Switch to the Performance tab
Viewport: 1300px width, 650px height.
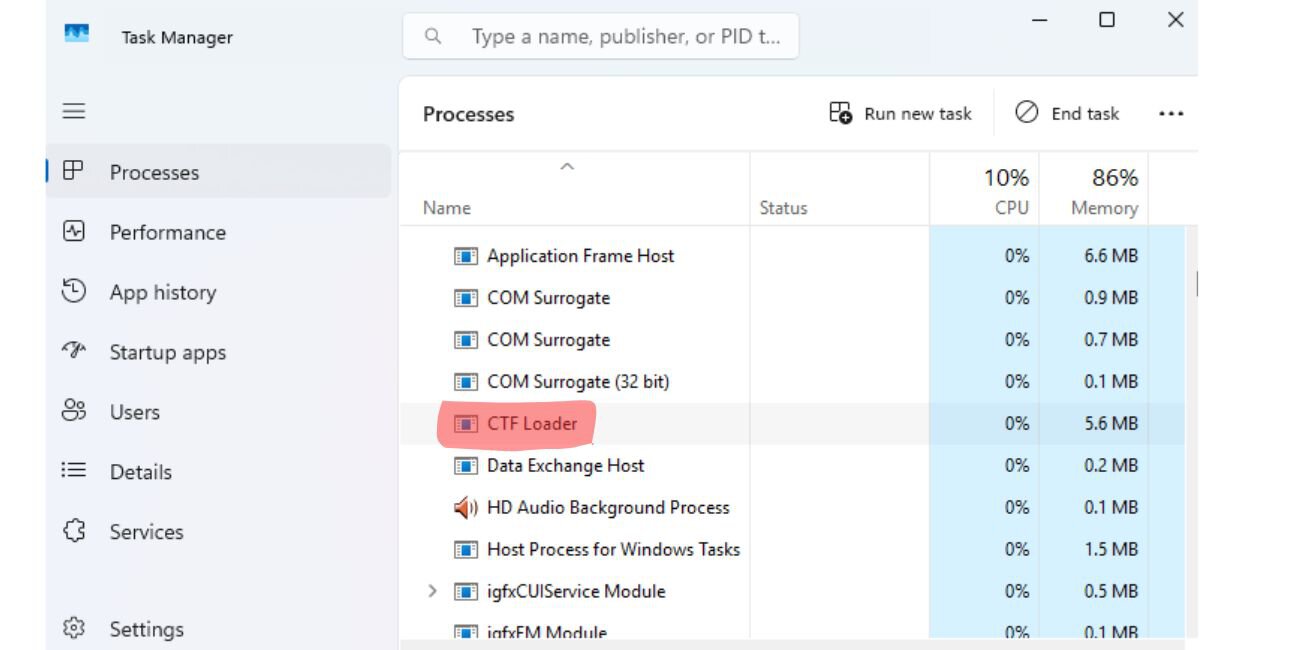pos(218,232)
